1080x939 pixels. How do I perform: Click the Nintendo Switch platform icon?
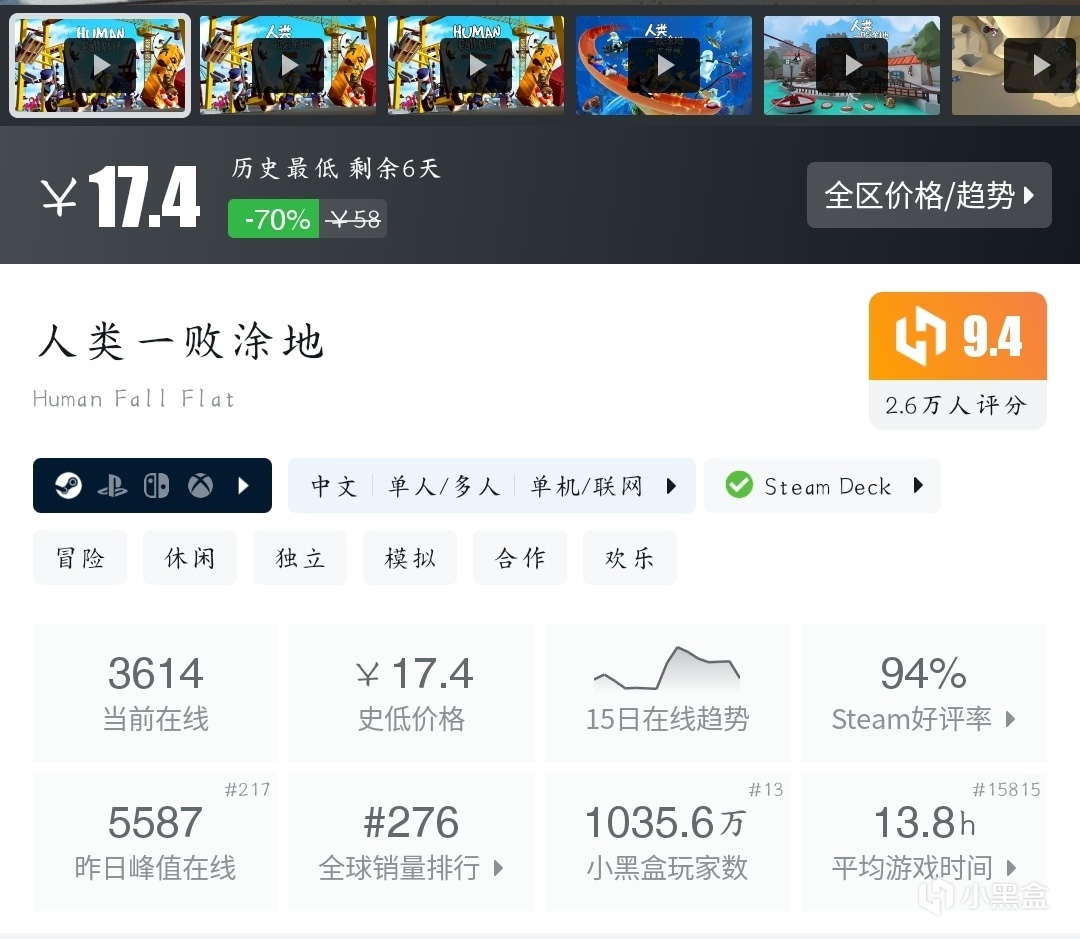click(156, 486)
